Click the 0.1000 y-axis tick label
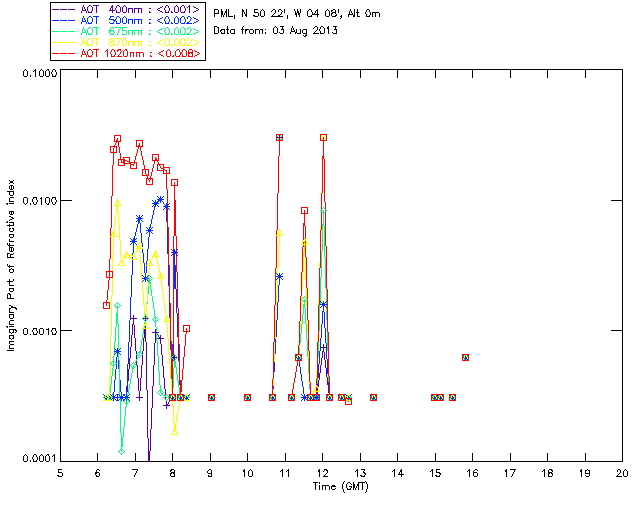The image size is (640, 512). 39,73
